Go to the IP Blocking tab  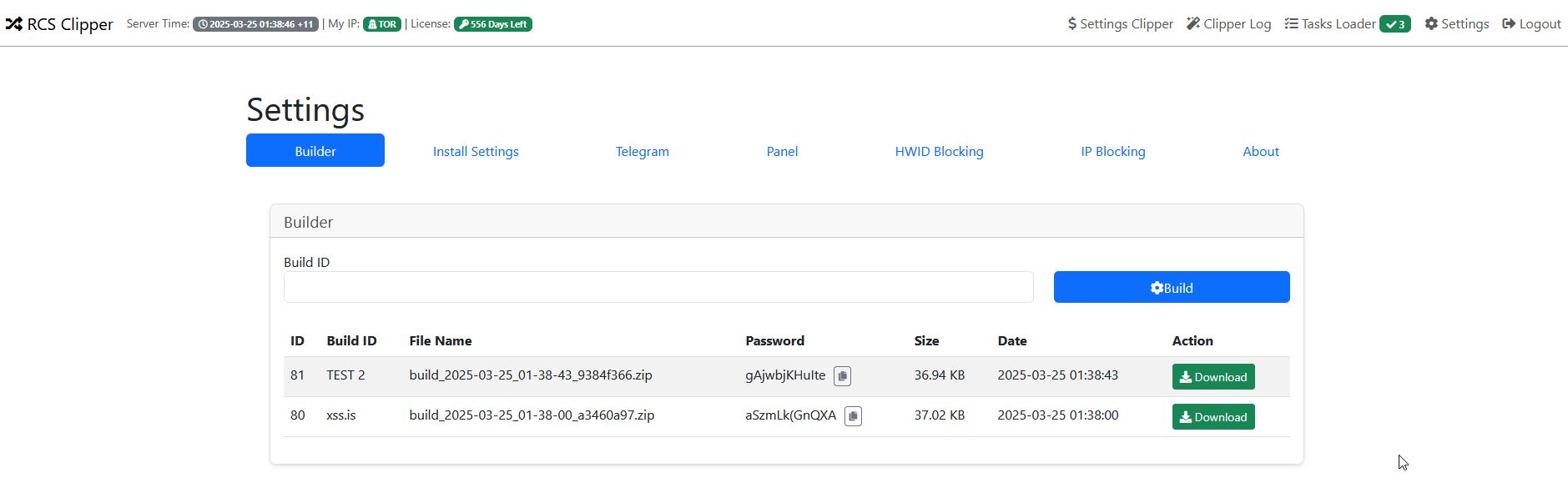tap(1112, 151)
